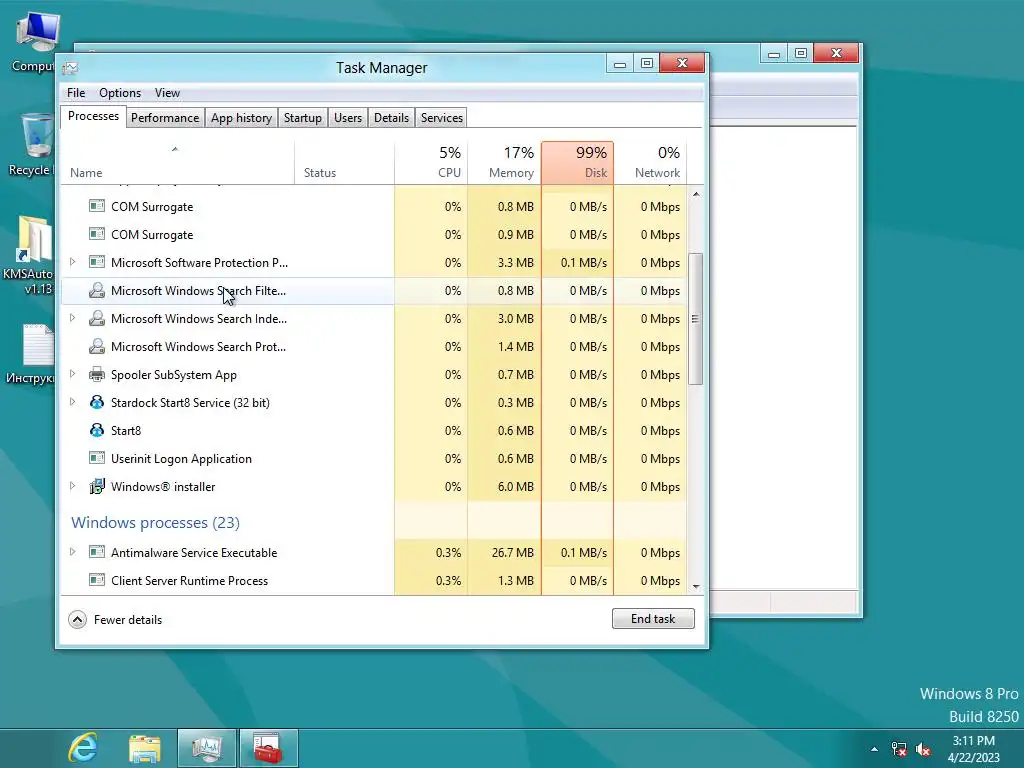Viewport: 1024px width, 768px height.
Task: Maximize the background window behind Task Manager
Action: 801,53
